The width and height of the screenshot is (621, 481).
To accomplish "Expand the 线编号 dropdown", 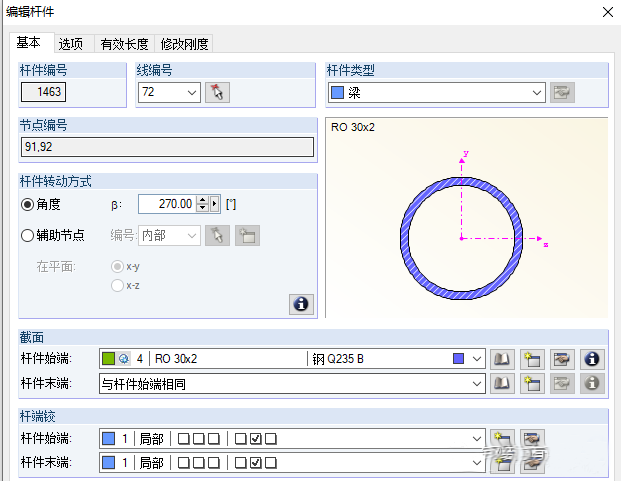I will coord(192,93).
